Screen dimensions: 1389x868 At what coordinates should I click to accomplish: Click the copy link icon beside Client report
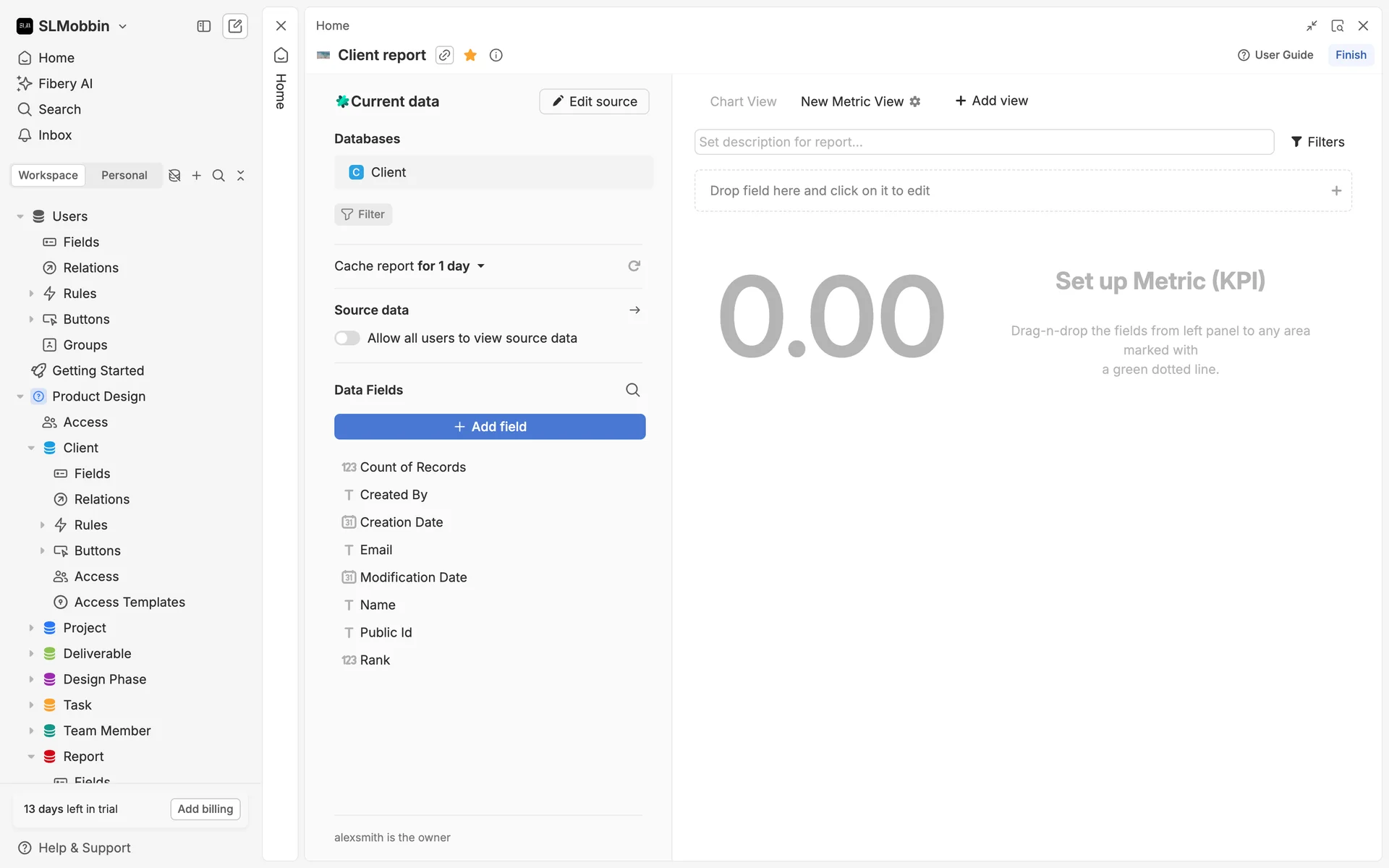pos(444,55)
